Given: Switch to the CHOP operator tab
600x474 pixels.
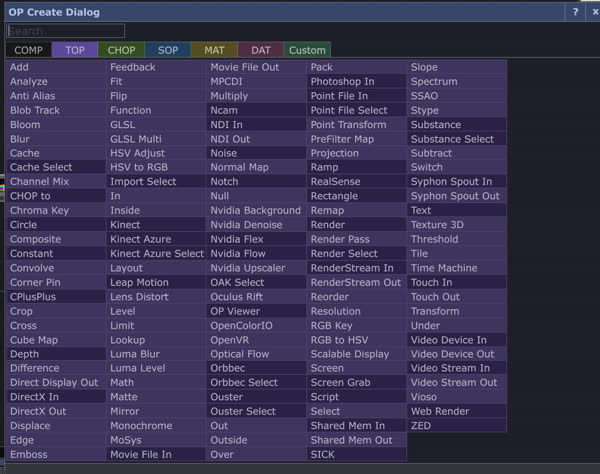Looking at the screenshot, I should [121, 50].
